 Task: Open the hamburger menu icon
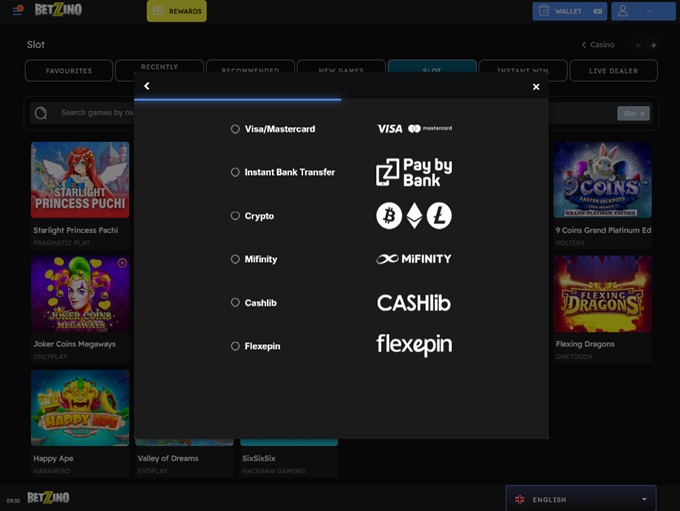tap(17, 10)
